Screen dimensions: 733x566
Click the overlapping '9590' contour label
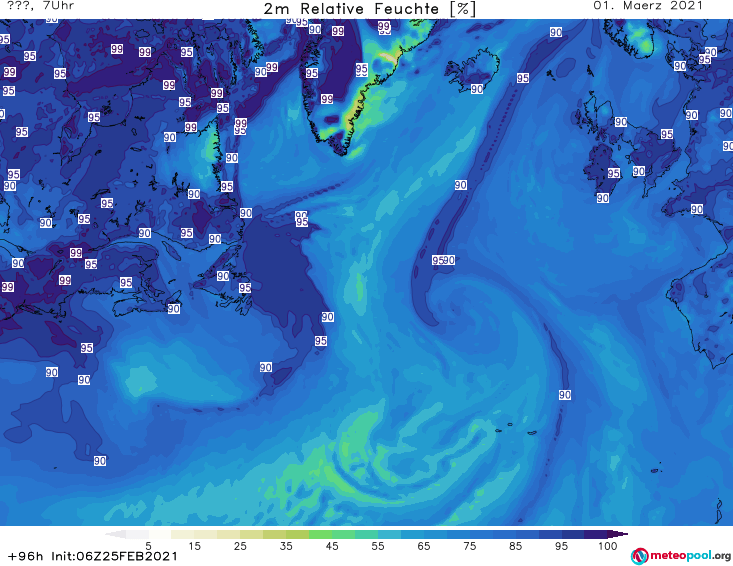point(443,260)
